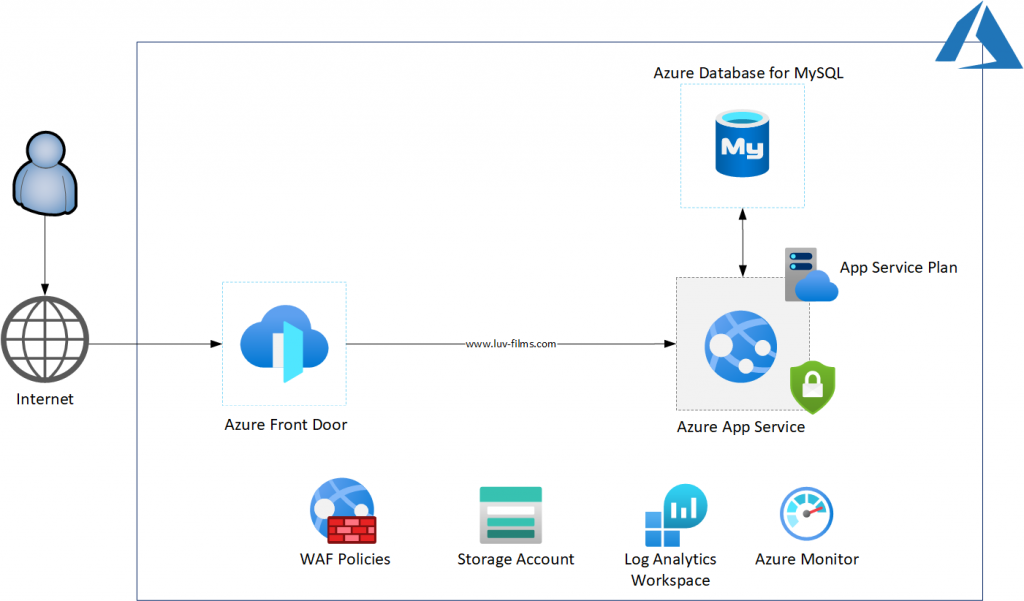Screen dimensions: 1024x601
Task: Select the Log Analytics Workspace caption
Action: (670, 569)
